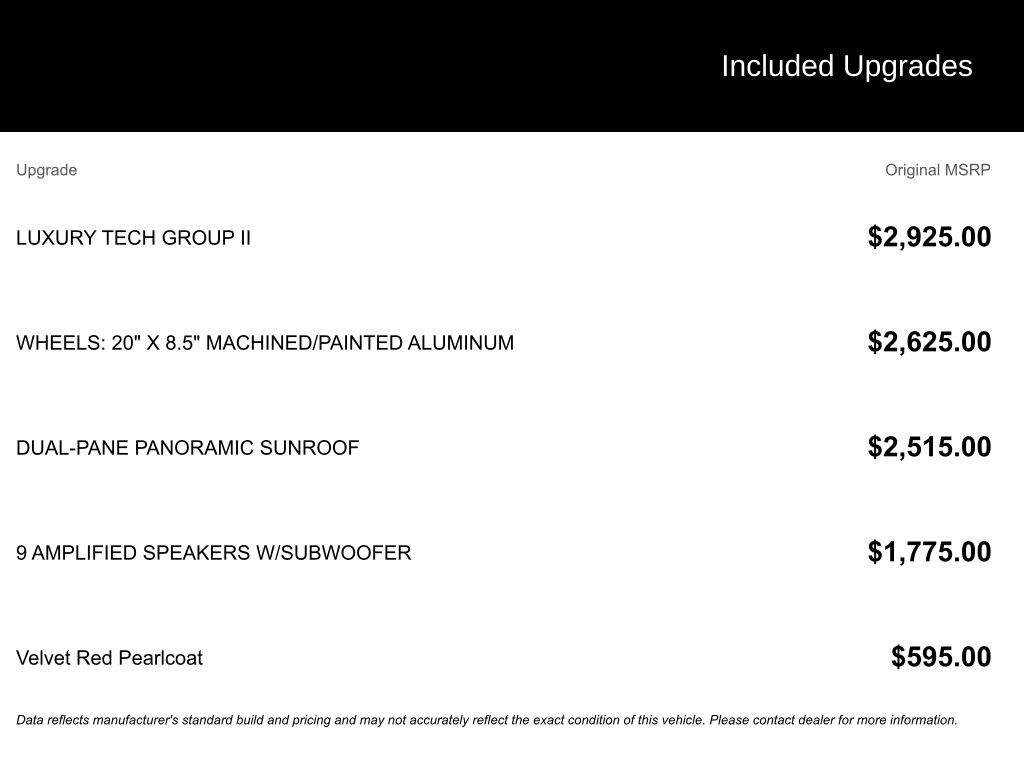Image resolution: width=1024 pixels, height=768 pixels.
Task: Click the Upgrade column header
Action: point(46,170)
